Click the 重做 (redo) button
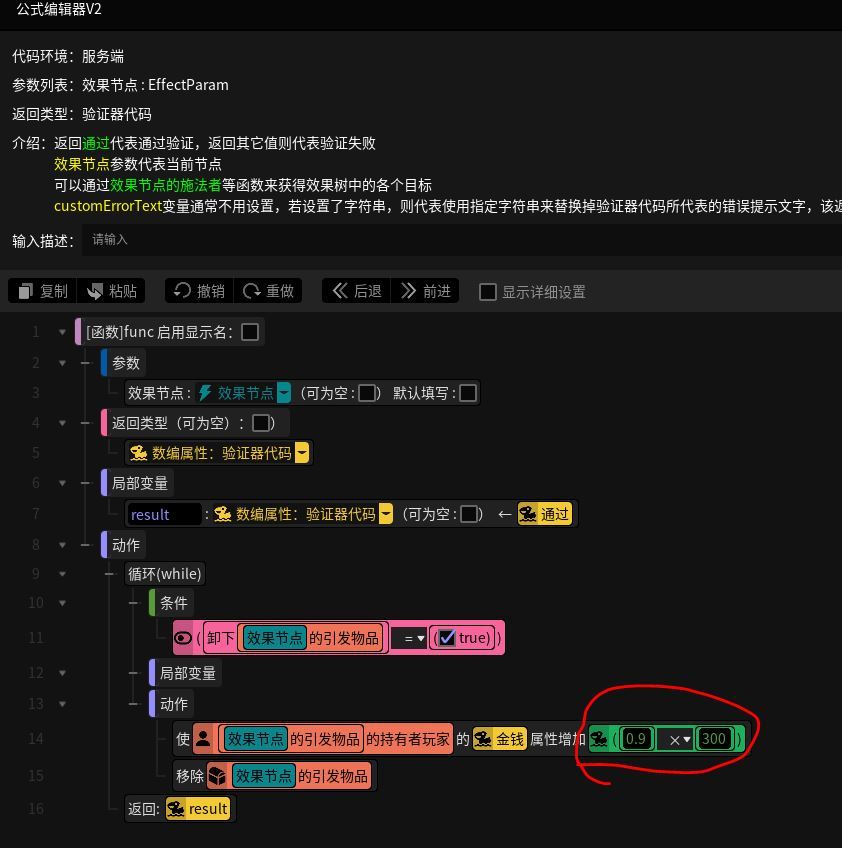The width and height of the screenshot is (842, 848). coord(268,292)
